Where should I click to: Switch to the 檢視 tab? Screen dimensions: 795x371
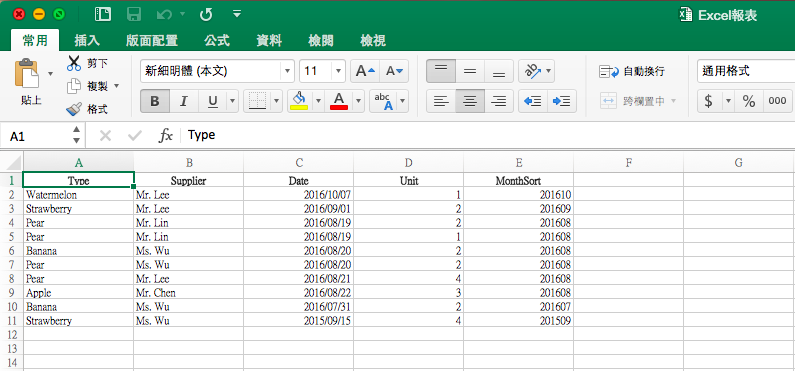(373, 41)
